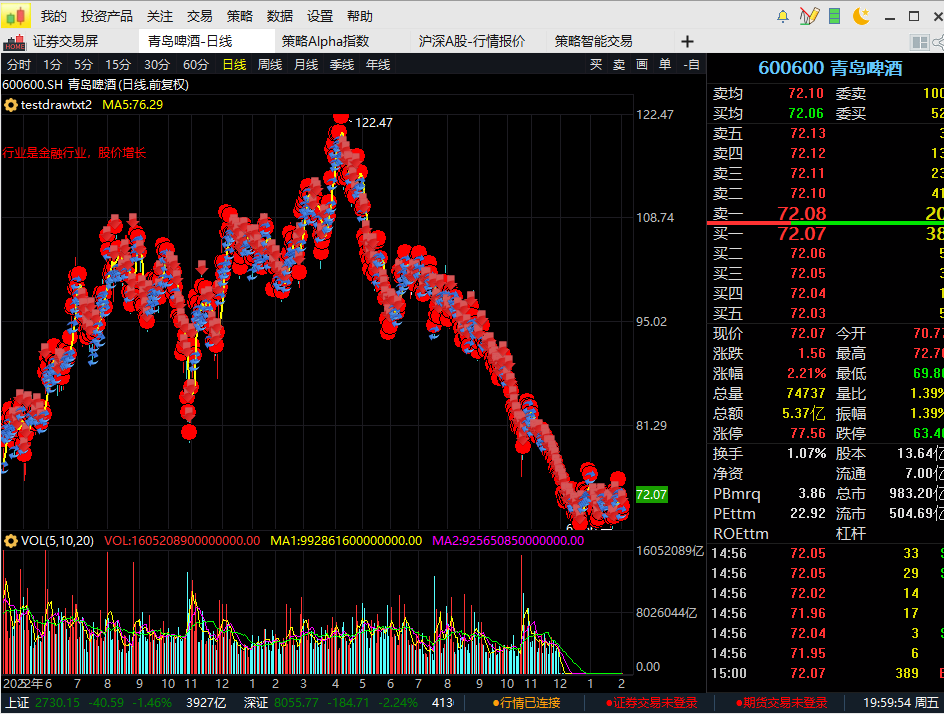Click the 单 order icon on chart toolbar
The width and height of the screenshot is (944, 714).
(666, 63)
